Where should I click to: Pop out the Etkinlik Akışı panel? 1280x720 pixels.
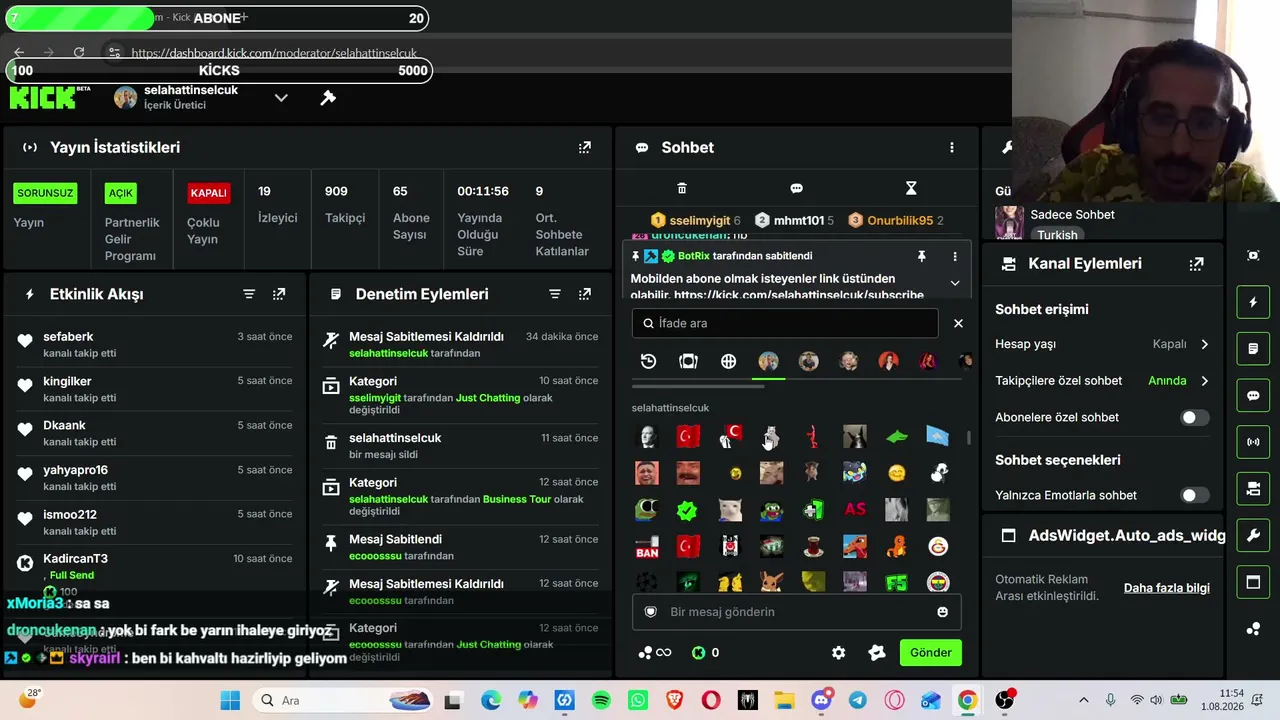(x=279, y=294)
